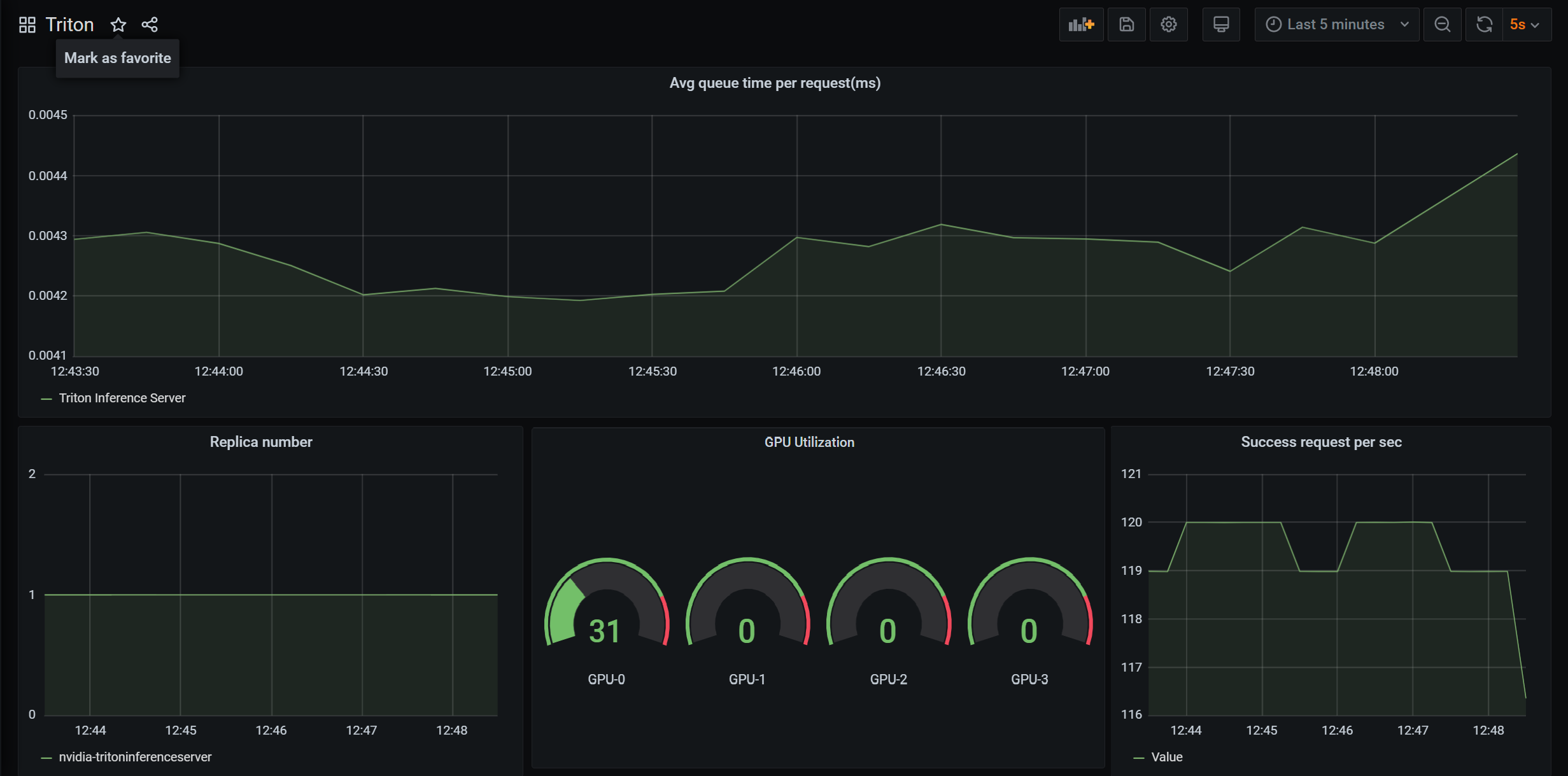Viewport: 1568px width, 776px height.
Task: Expand the 5s refresh interval dropdown
Action: click(x=1527, y=25)
